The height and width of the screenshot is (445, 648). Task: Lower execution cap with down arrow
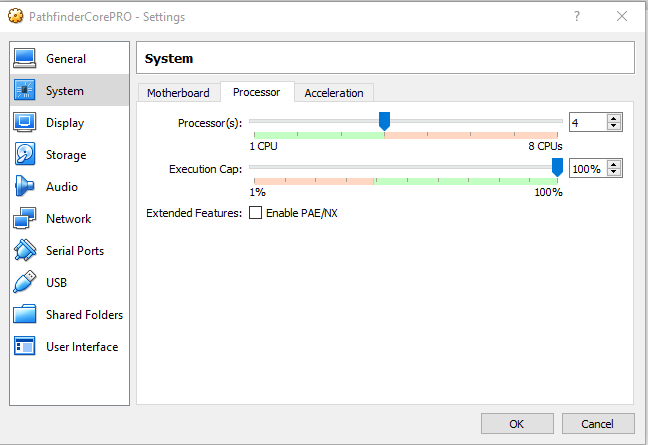[614, 172]
